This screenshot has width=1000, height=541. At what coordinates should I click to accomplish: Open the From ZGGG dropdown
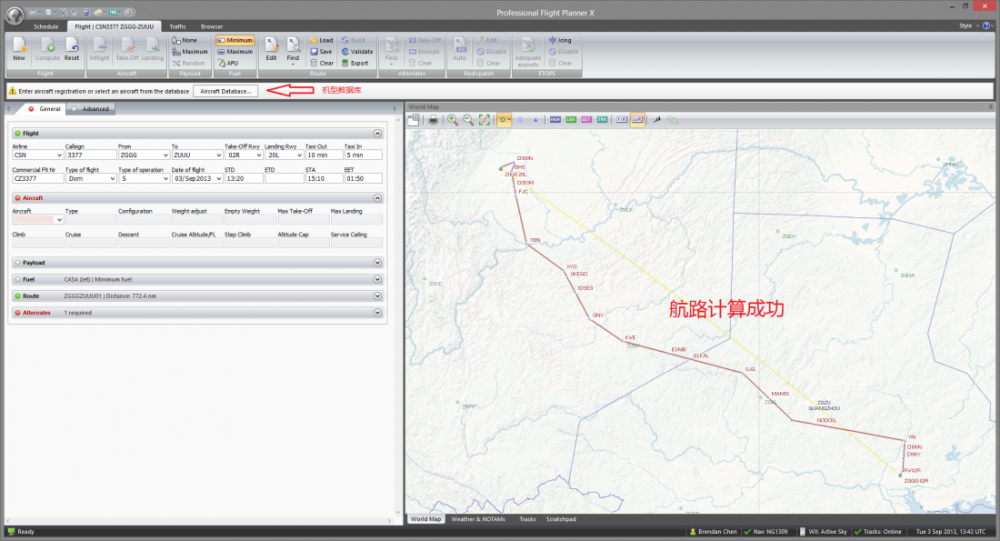[x=165, y=155]
